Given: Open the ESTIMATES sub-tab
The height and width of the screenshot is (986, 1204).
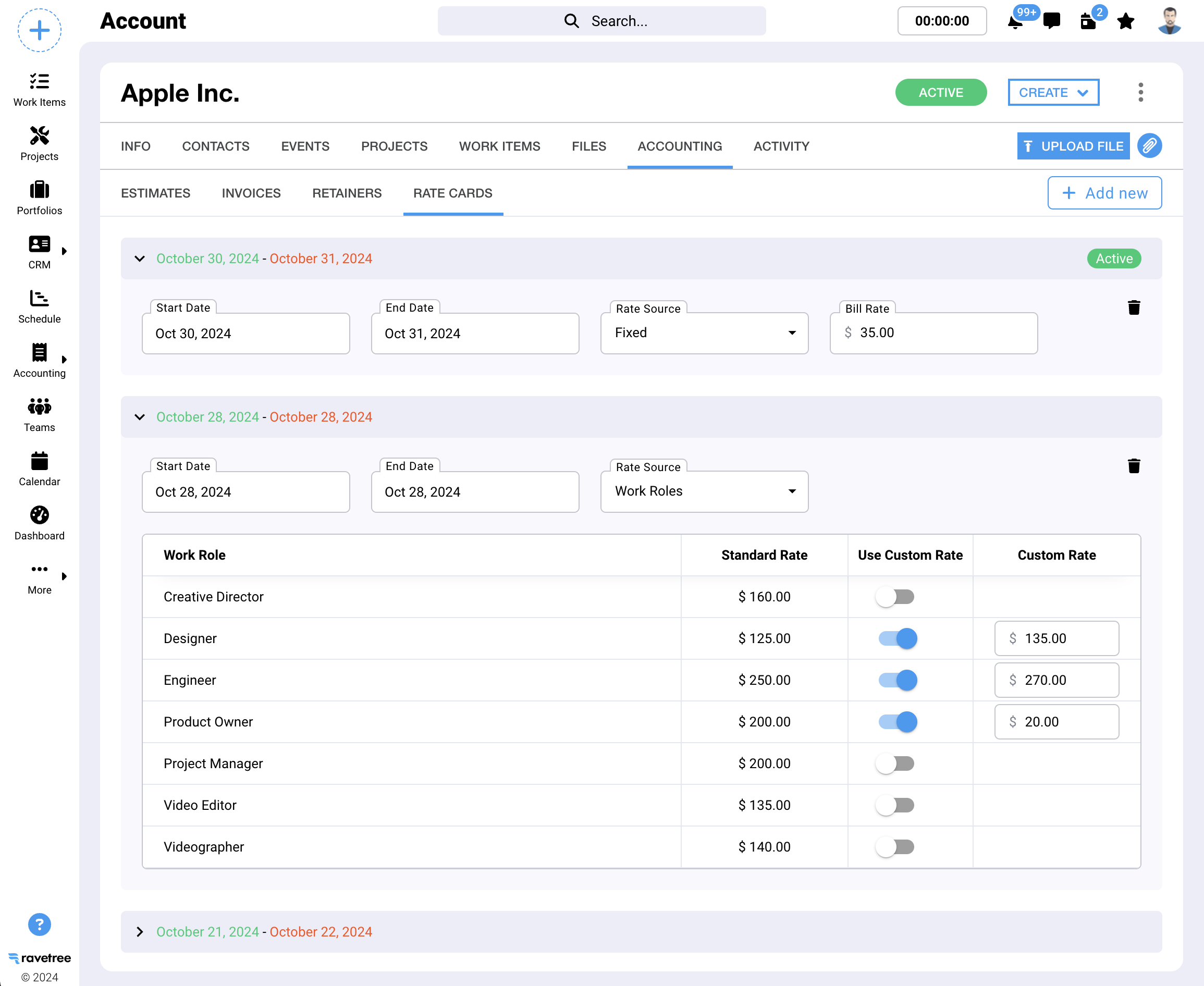Looking at the screenshot, I should click(x=156, y=193).
